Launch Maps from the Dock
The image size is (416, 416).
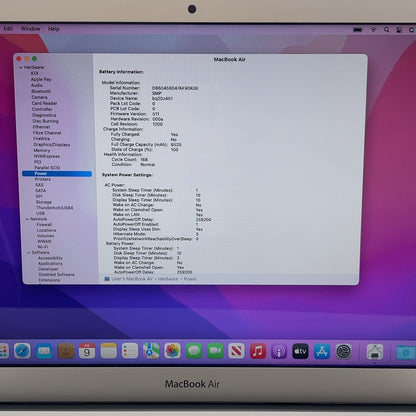pos(151,351)
